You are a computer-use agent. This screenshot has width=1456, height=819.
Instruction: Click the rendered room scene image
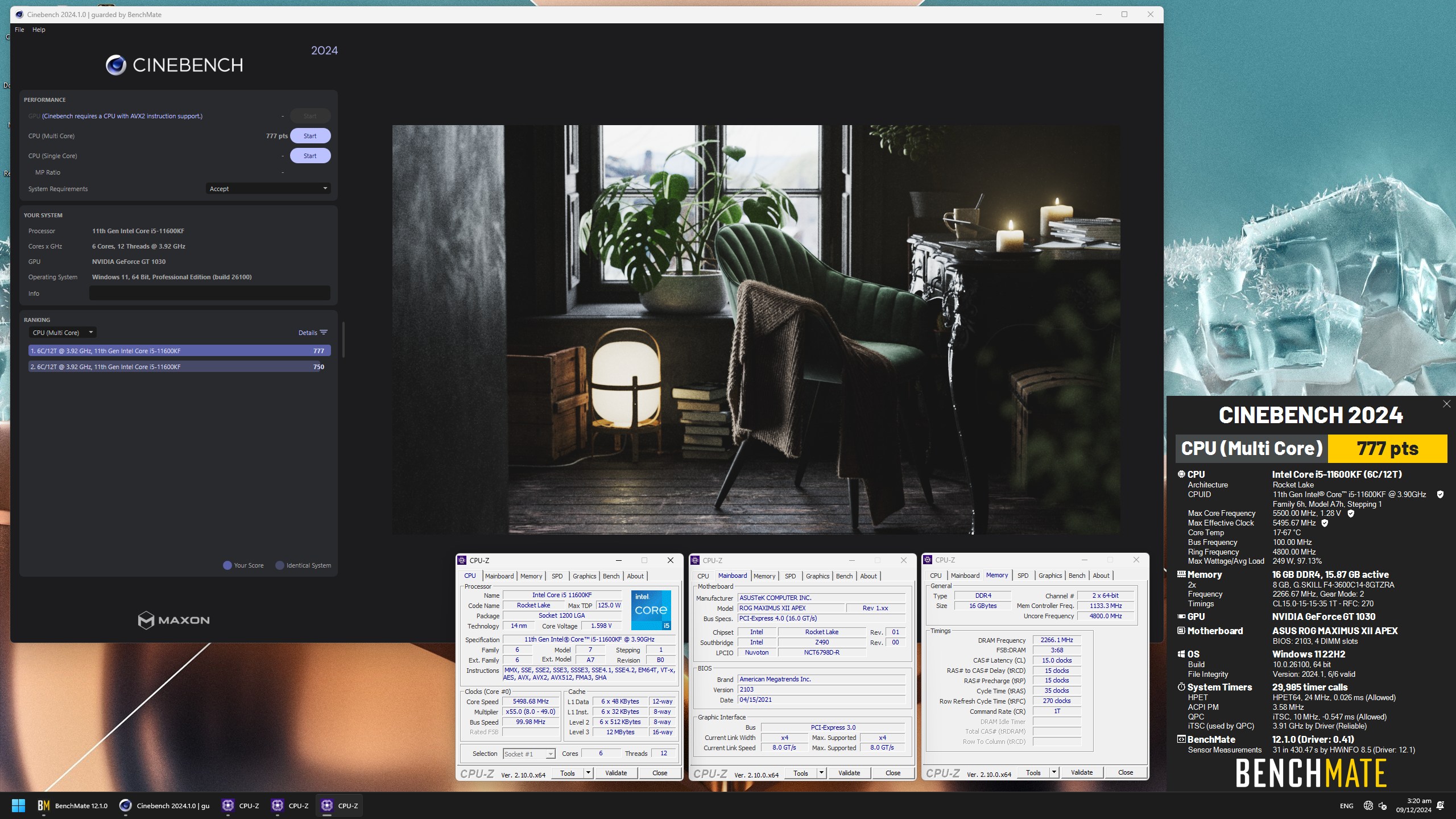coord(756,330)
